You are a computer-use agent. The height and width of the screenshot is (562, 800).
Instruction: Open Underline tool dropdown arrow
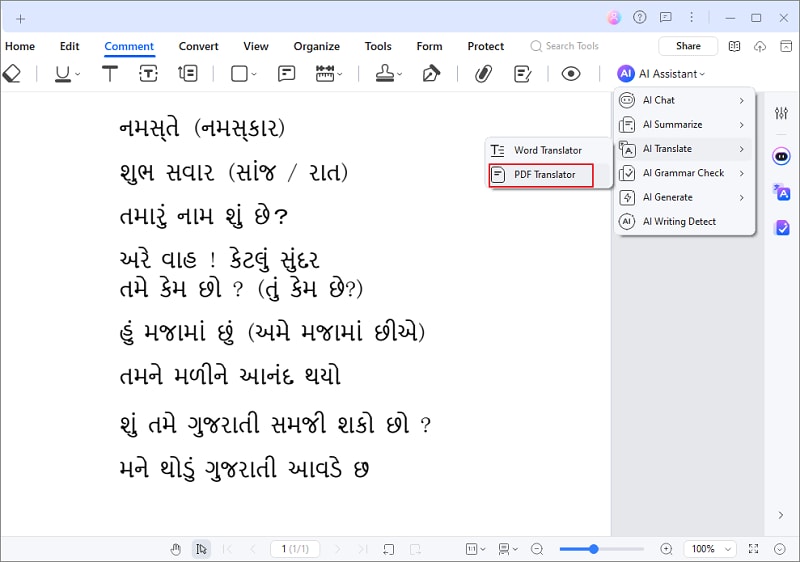pyautogui.click(x=78, y=74)
